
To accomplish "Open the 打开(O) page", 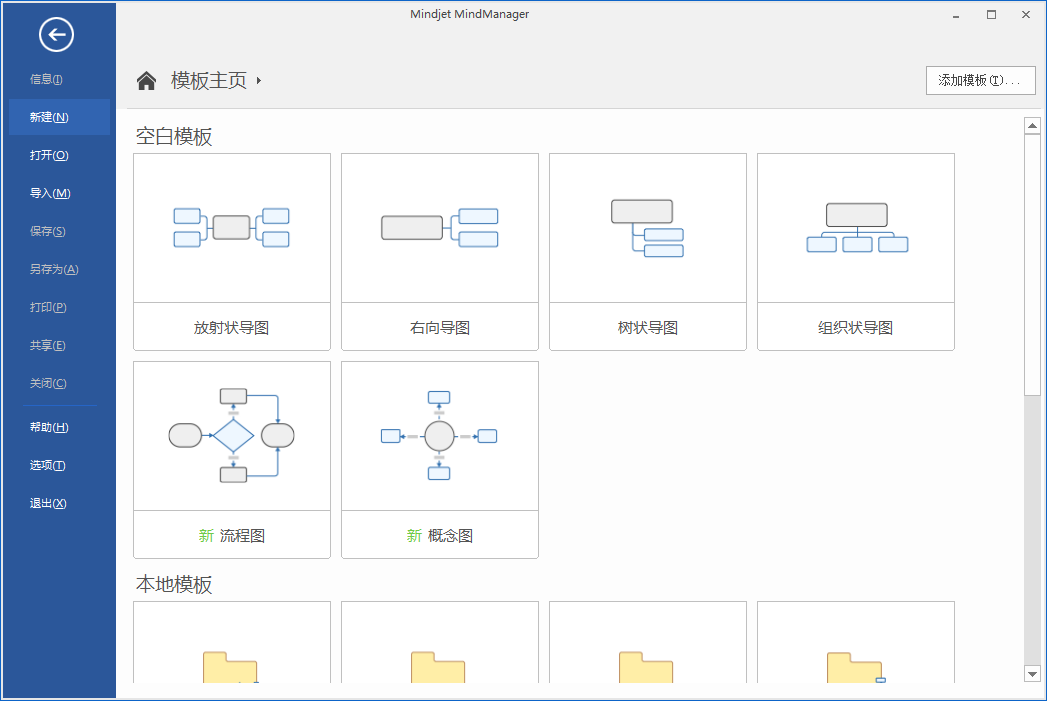I will 49,155.
